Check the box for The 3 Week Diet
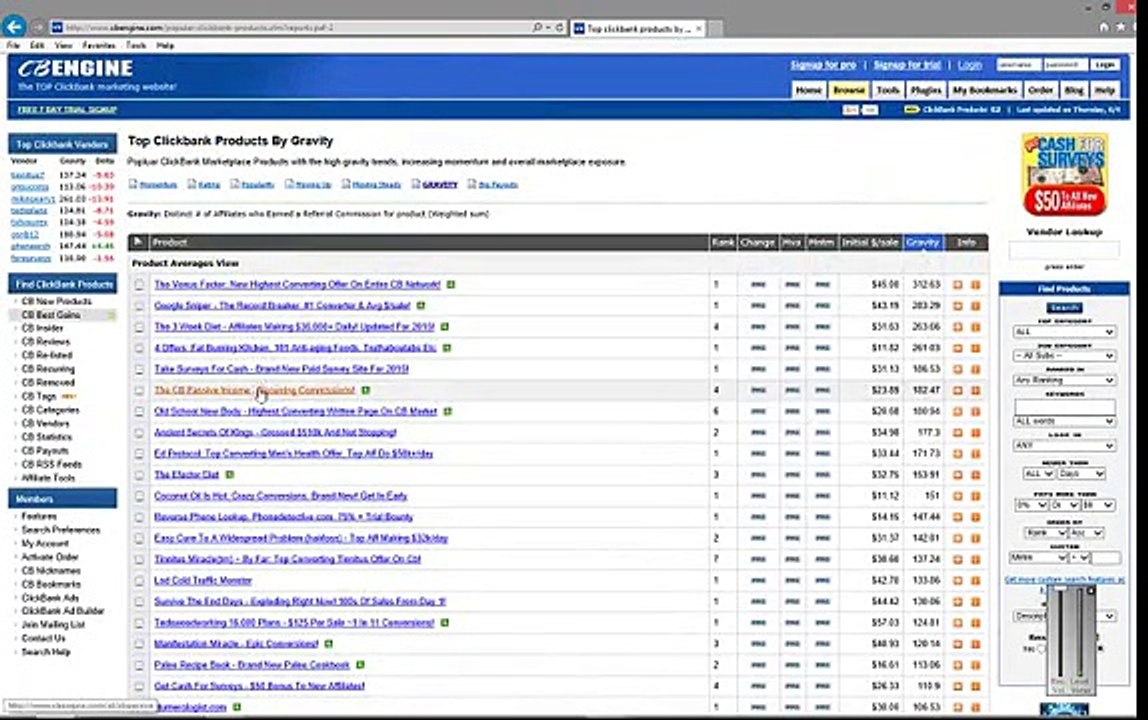Image resolution: width=1148 pixels, height=720 pixels. pyautogui.click(x=139, y=327)
